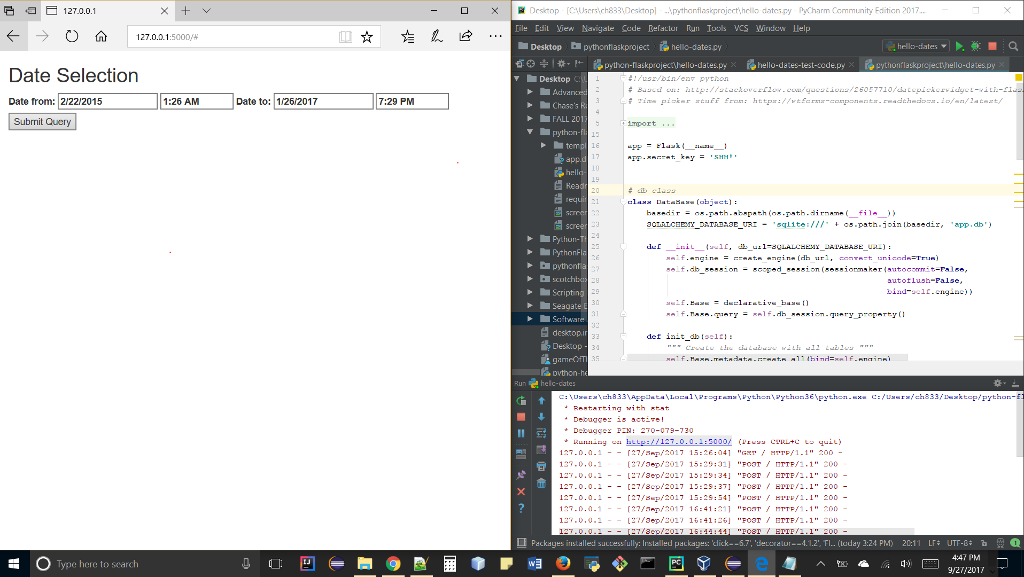Open Search Everywhere magnifier icon
1024x577 pixels.
(x=1014, y=46)
